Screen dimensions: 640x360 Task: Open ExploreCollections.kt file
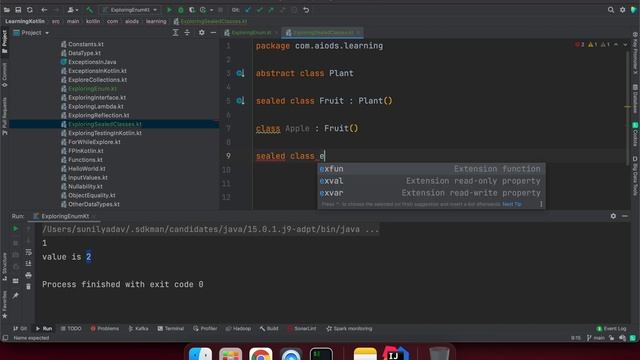pos(98,80)
